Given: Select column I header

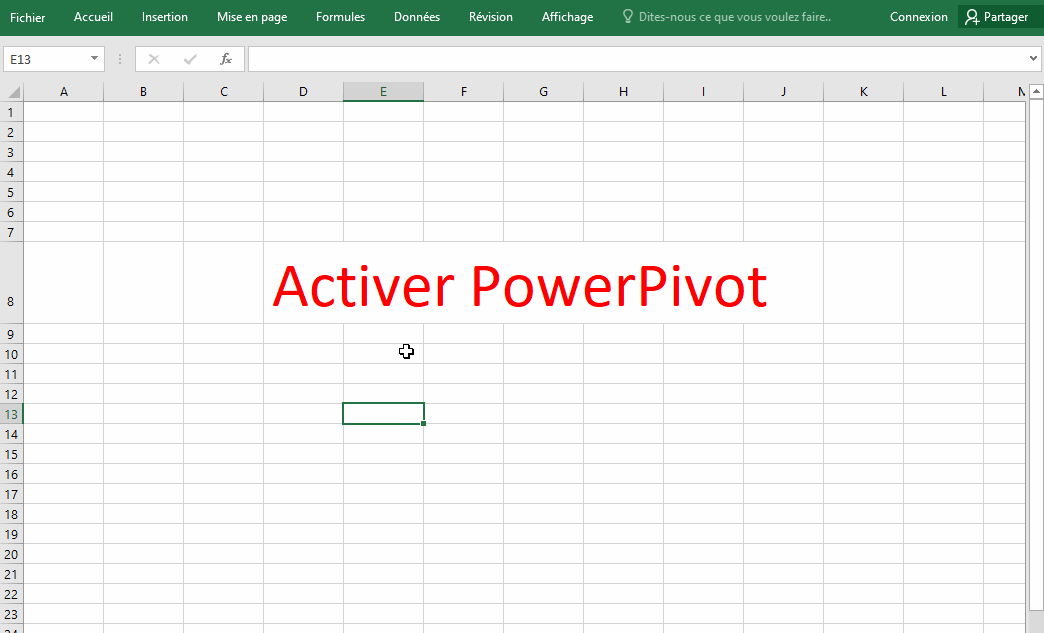Looking at the screenshot, I should 703,92.
